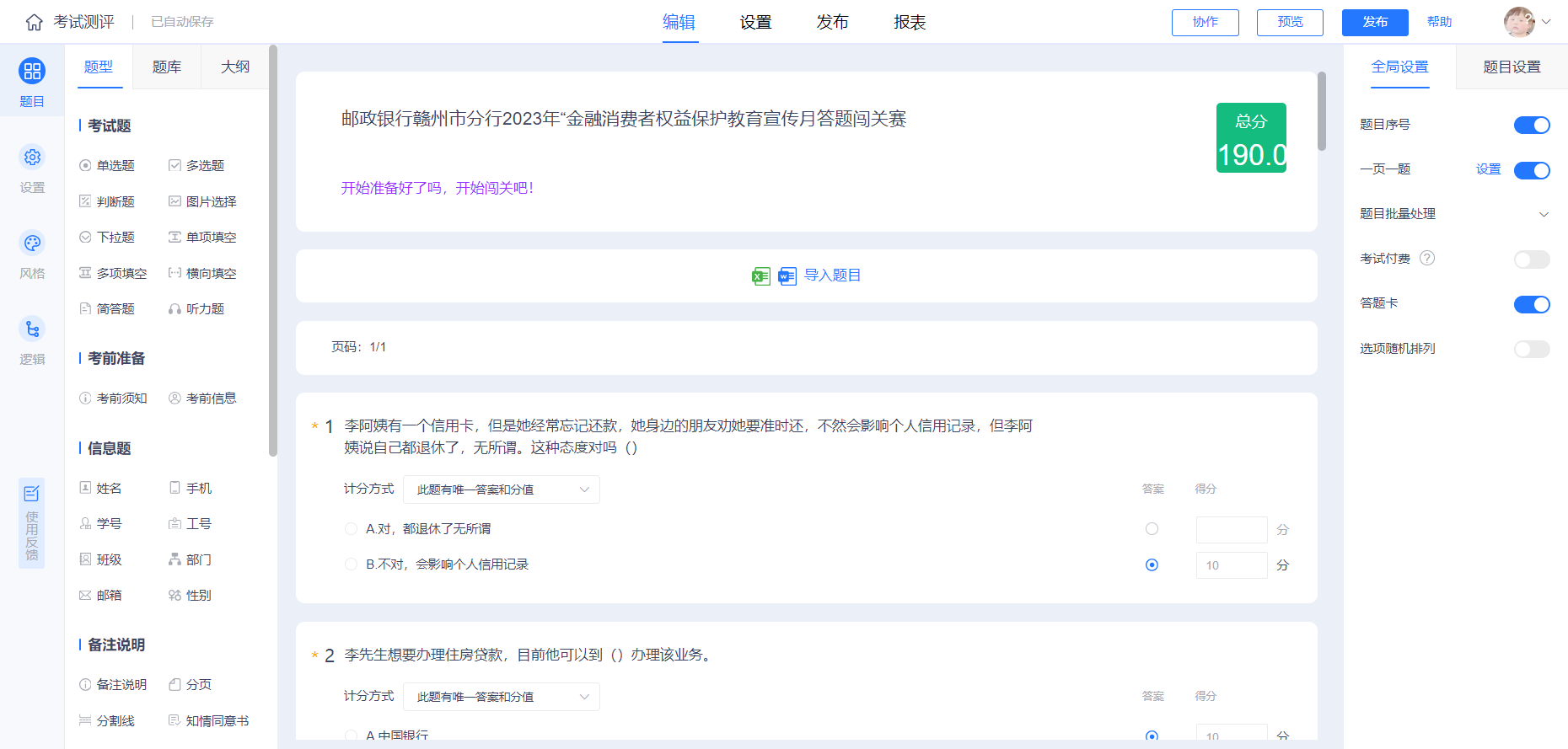Viewport: 1568px width, 749px height.
Task: Open the 大纲 tab
Action: coord(235,67)
